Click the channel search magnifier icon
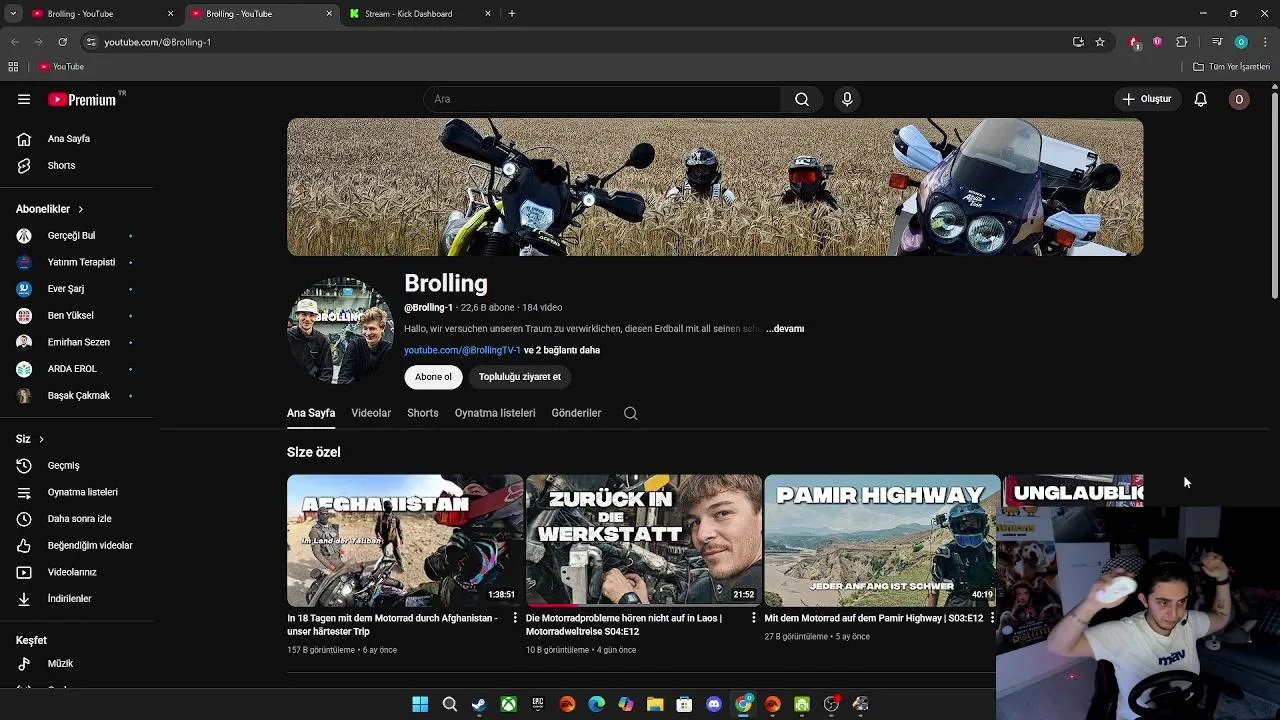 click(x=630, y=413)
